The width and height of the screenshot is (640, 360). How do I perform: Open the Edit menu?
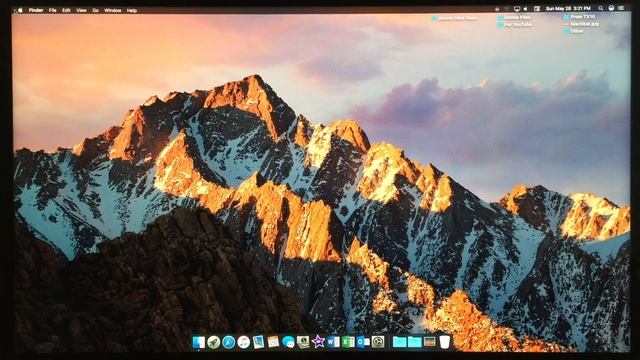click(67, 10)
